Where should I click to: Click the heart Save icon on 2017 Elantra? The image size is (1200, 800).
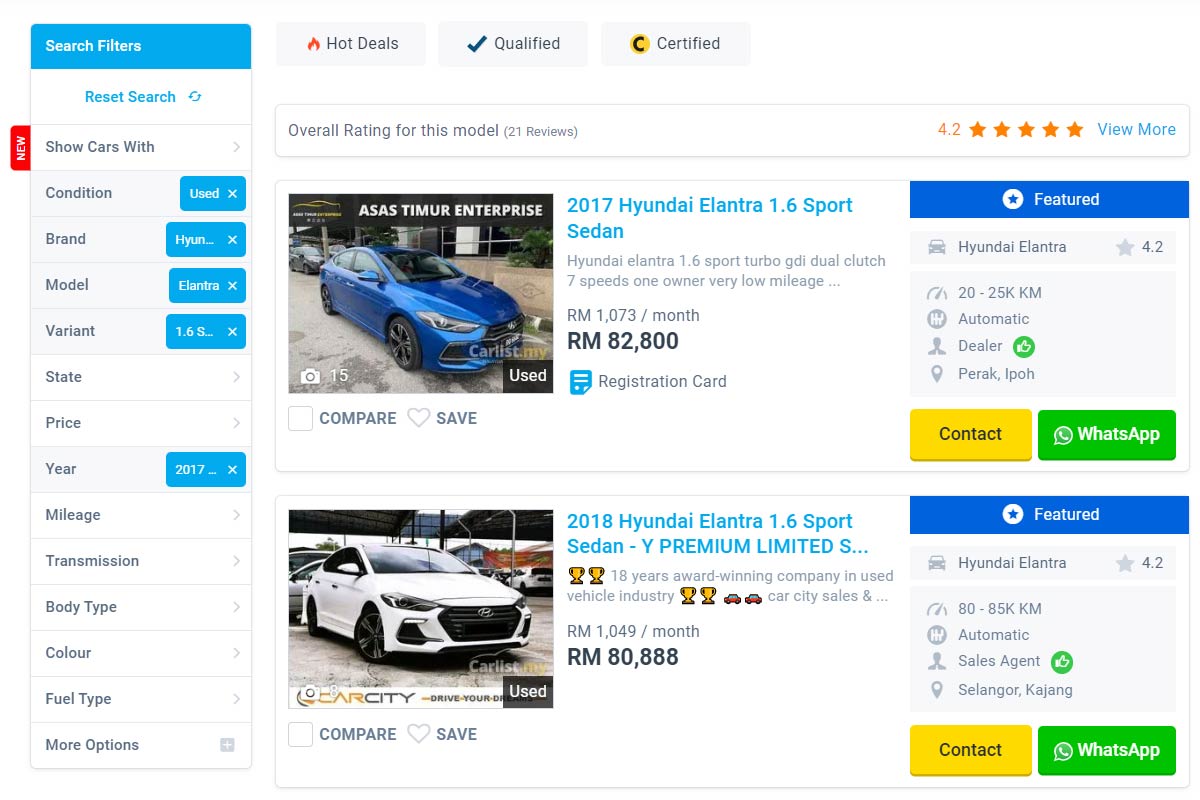pos(419,418)
